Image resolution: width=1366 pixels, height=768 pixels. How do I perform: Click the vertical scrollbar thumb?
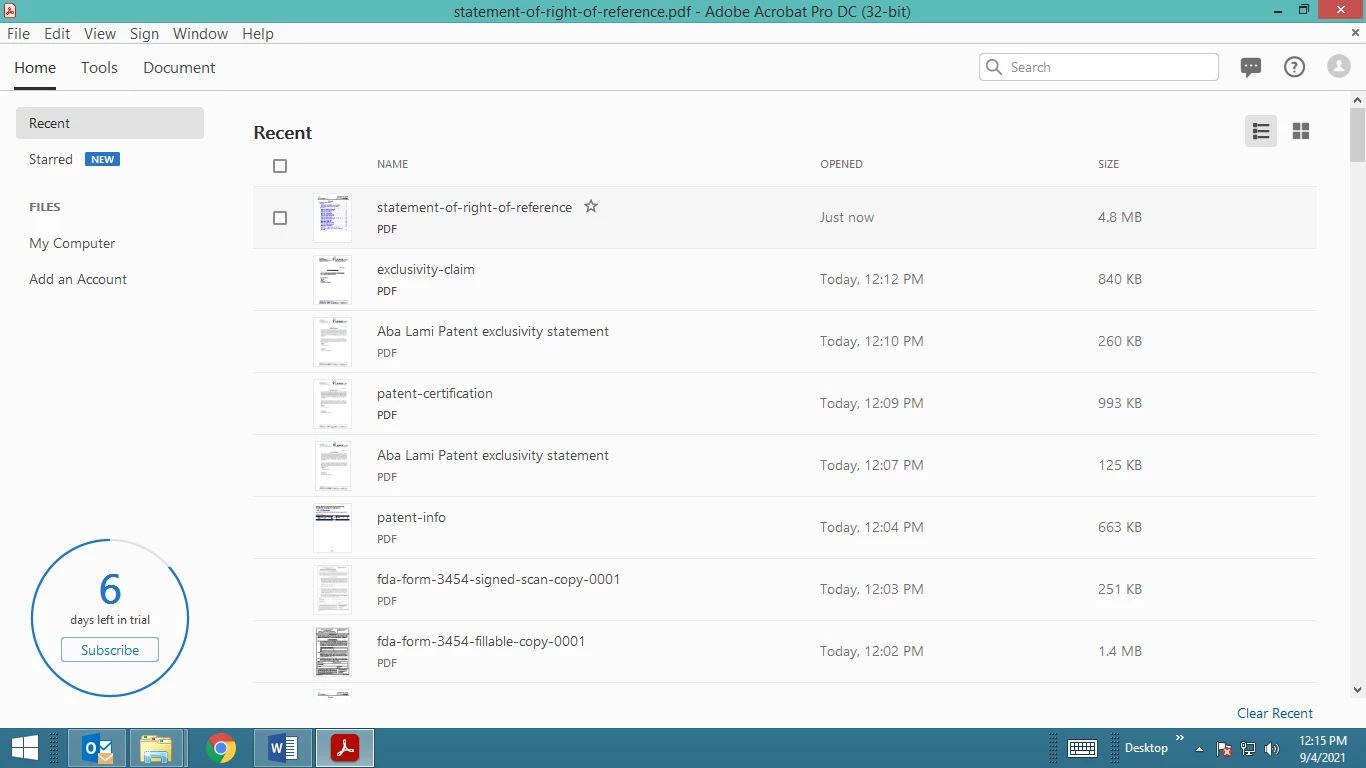point(1357,134)
